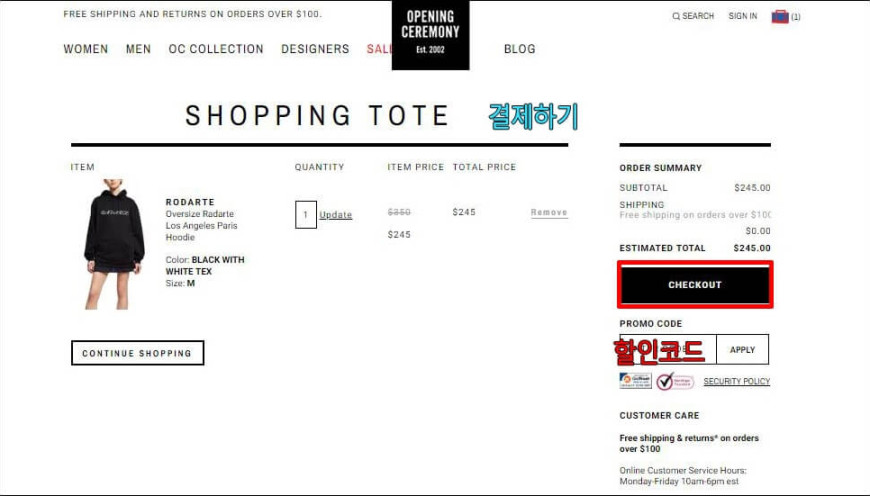The width and height of the screenshot is (870, 496).
Task: Go to the BLOG page
Action: [x=519, y=49]
